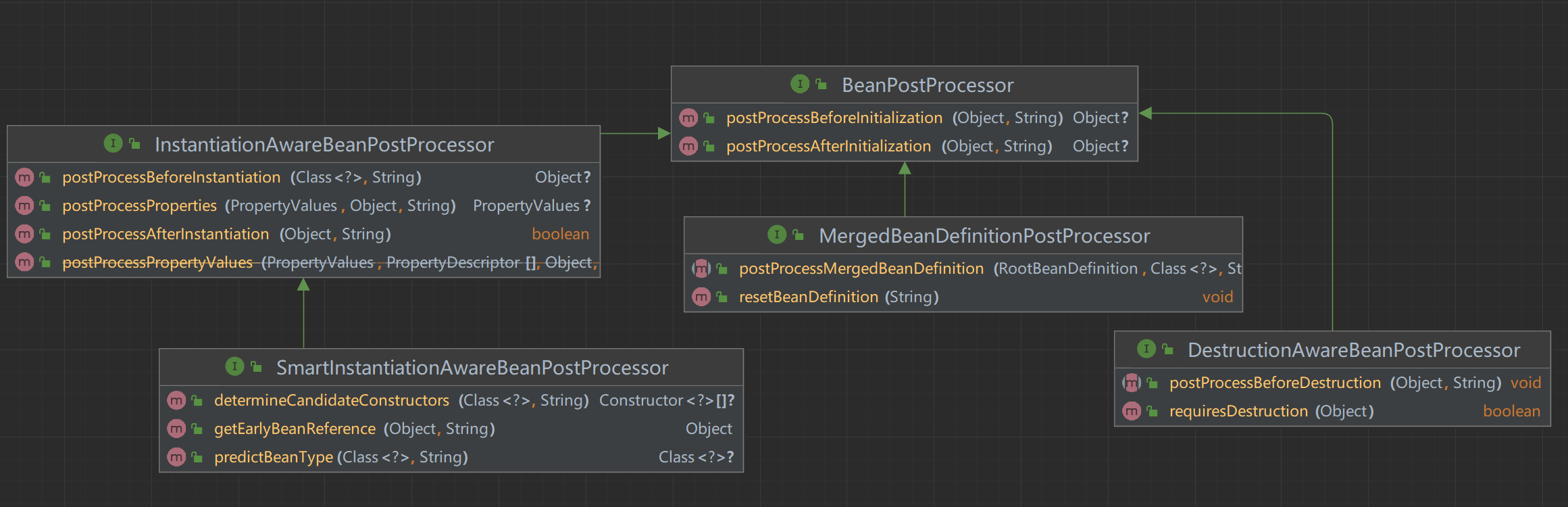Click the postProcessProperties method name

(x=140, y=206)
